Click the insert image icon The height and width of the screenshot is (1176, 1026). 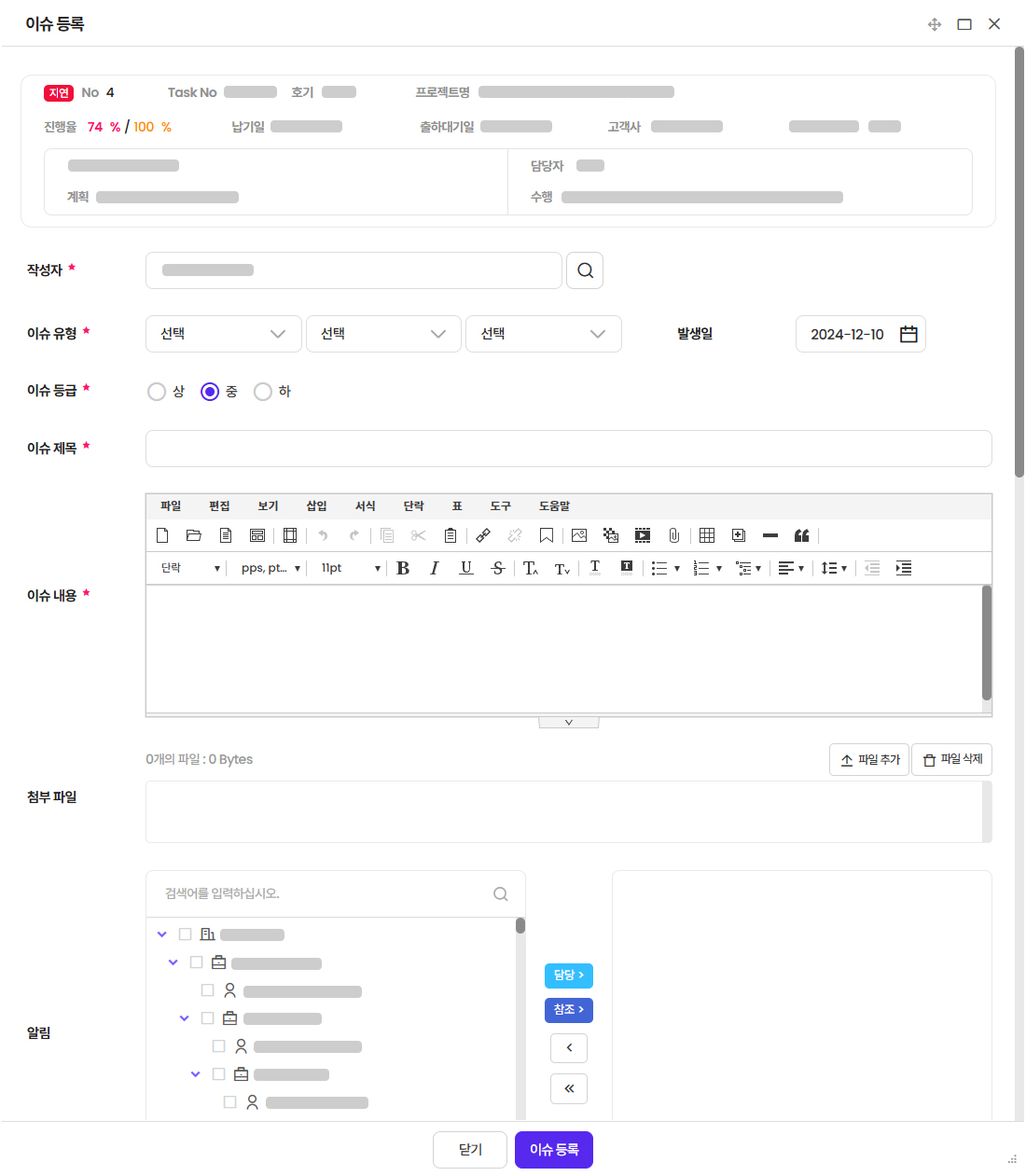click(x=579, y=535)
